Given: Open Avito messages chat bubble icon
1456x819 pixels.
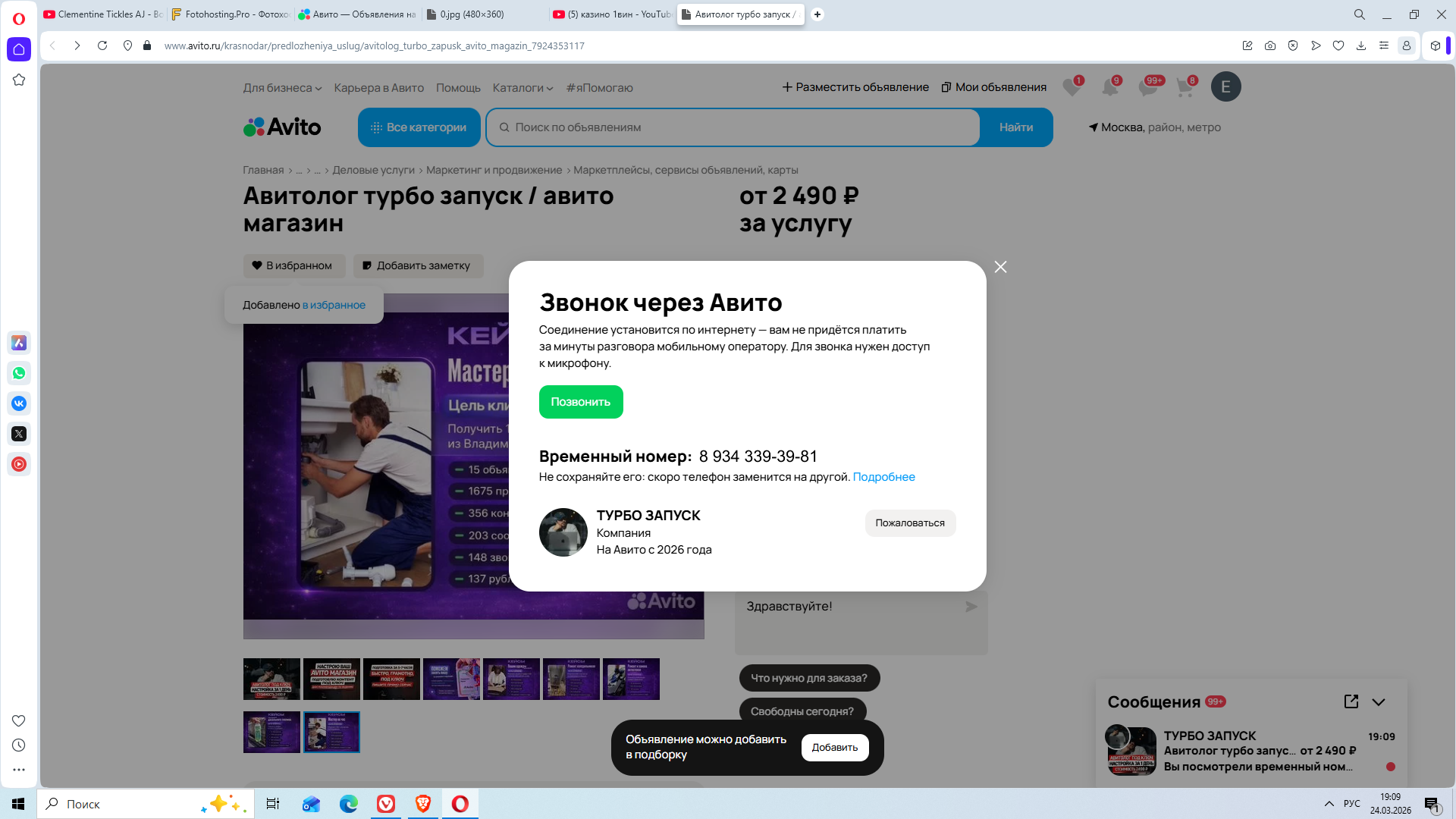Looking at the screenshot, I should pyautogui.click(x=1148, y=87).
